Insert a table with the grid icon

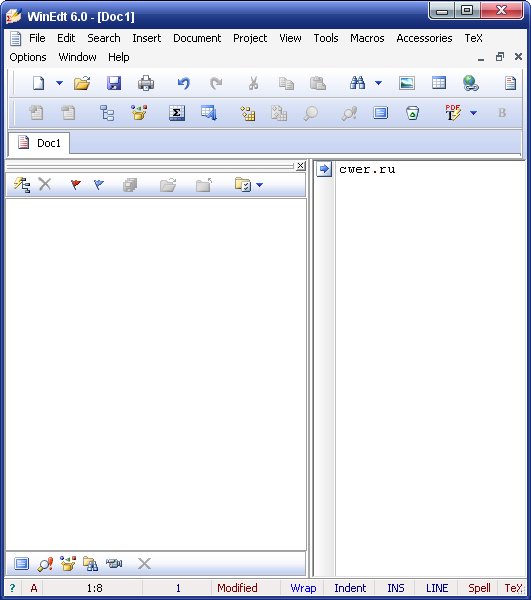(439, 83)
